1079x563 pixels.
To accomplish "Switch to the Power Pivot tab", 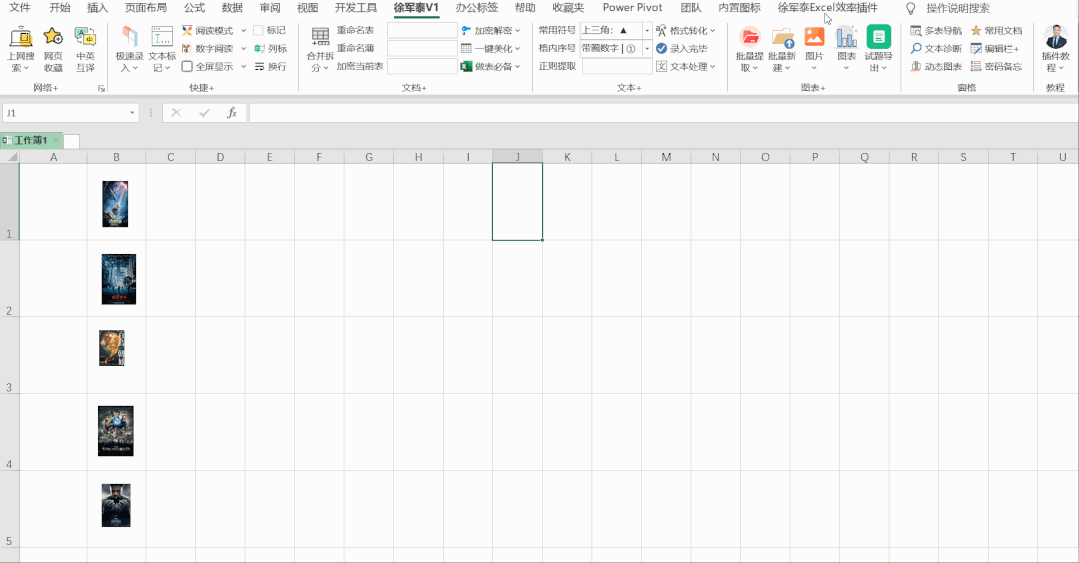I will point(632,8).
